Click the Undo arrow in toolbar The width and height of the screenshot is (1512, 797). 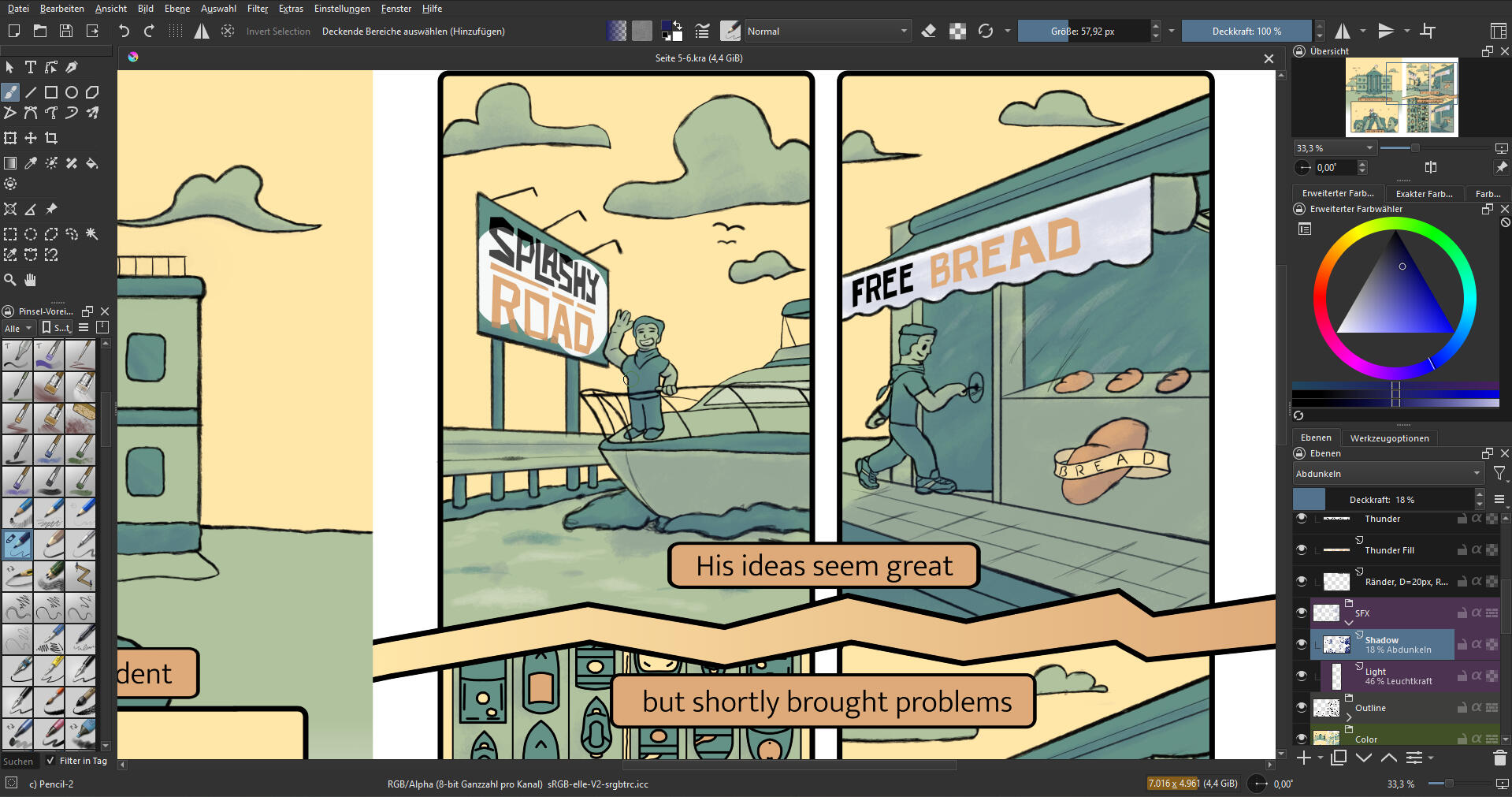tap(124, 32)
